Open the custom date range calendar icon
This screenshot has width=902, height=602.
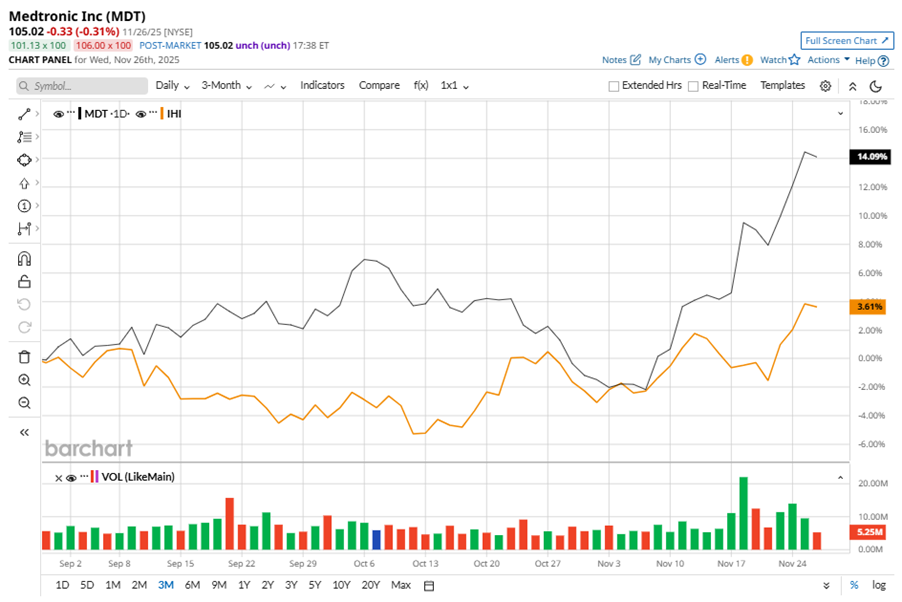pyautogui.click(x=429, y=586)
